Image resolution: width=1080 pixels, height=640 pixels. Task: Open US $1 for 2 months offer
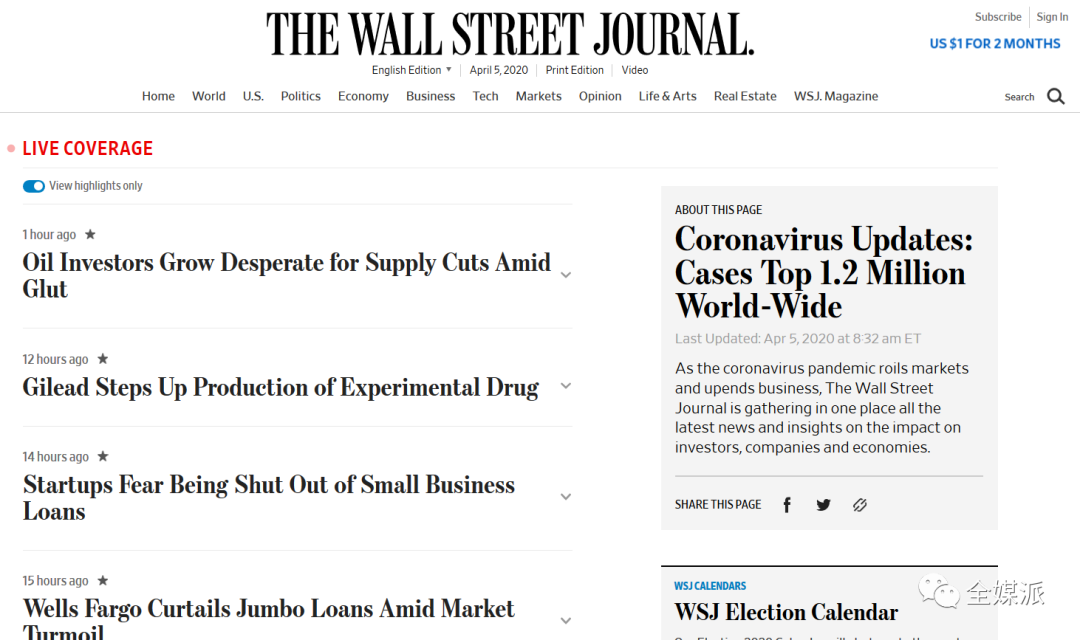(x=995, y=43)
